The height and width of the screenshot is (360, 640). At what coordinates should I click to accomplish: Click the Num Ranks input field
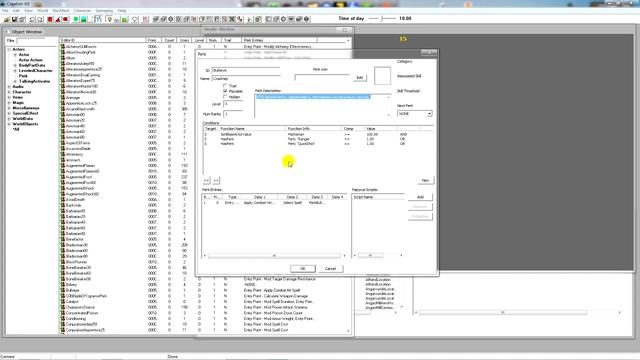(233, 114)
